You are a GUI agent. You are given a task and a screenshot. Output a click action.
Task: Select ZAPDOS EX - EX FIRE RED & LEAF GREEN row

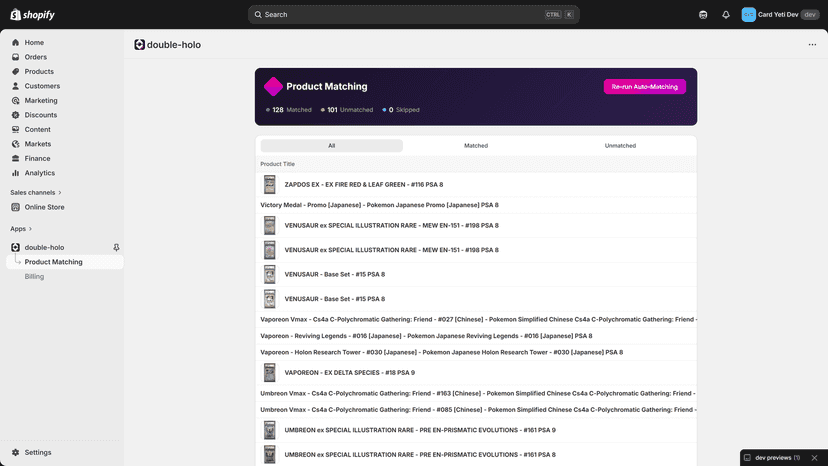coord(476,184)
